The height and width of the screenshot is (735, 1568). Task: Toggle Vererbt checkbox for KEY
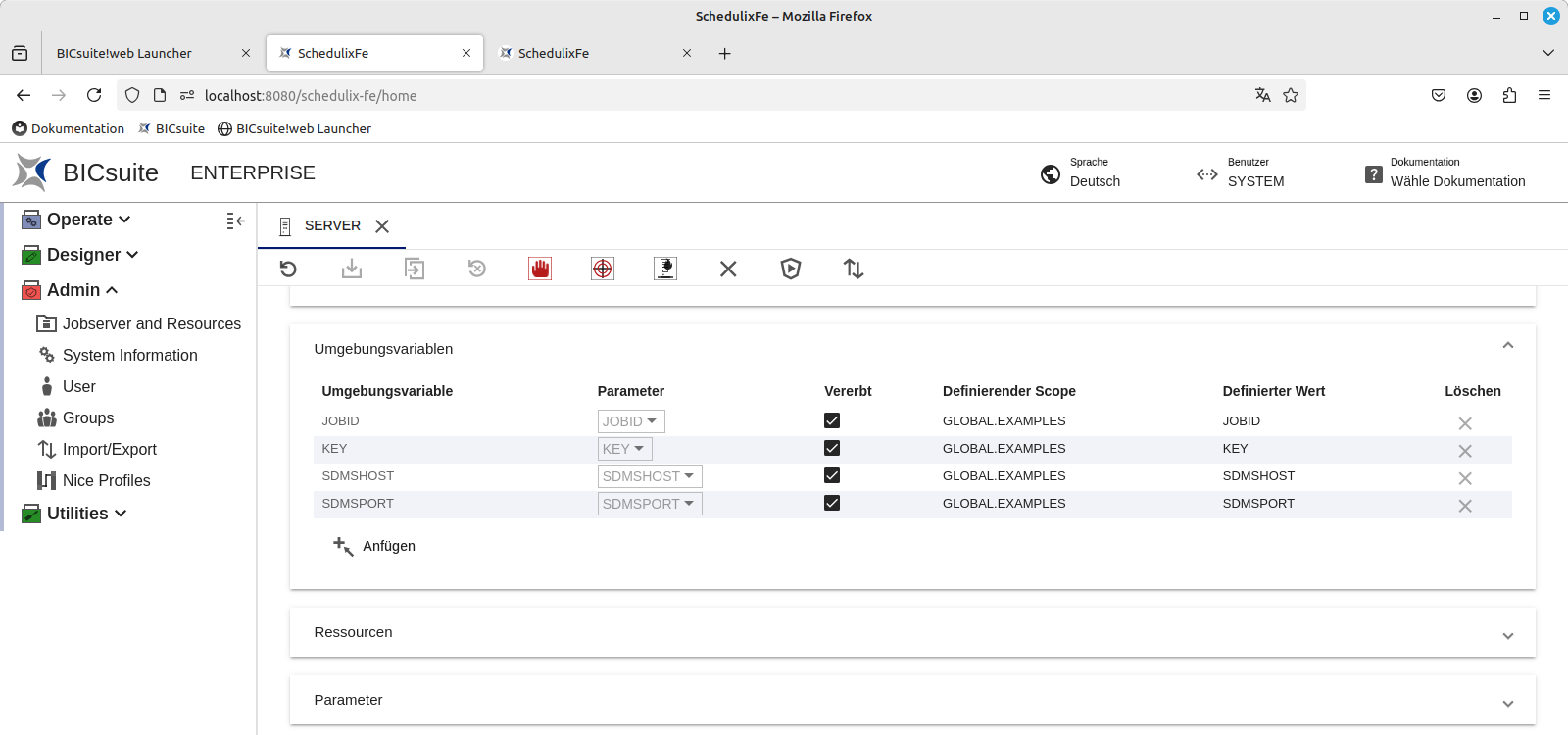tap(832, 448)
